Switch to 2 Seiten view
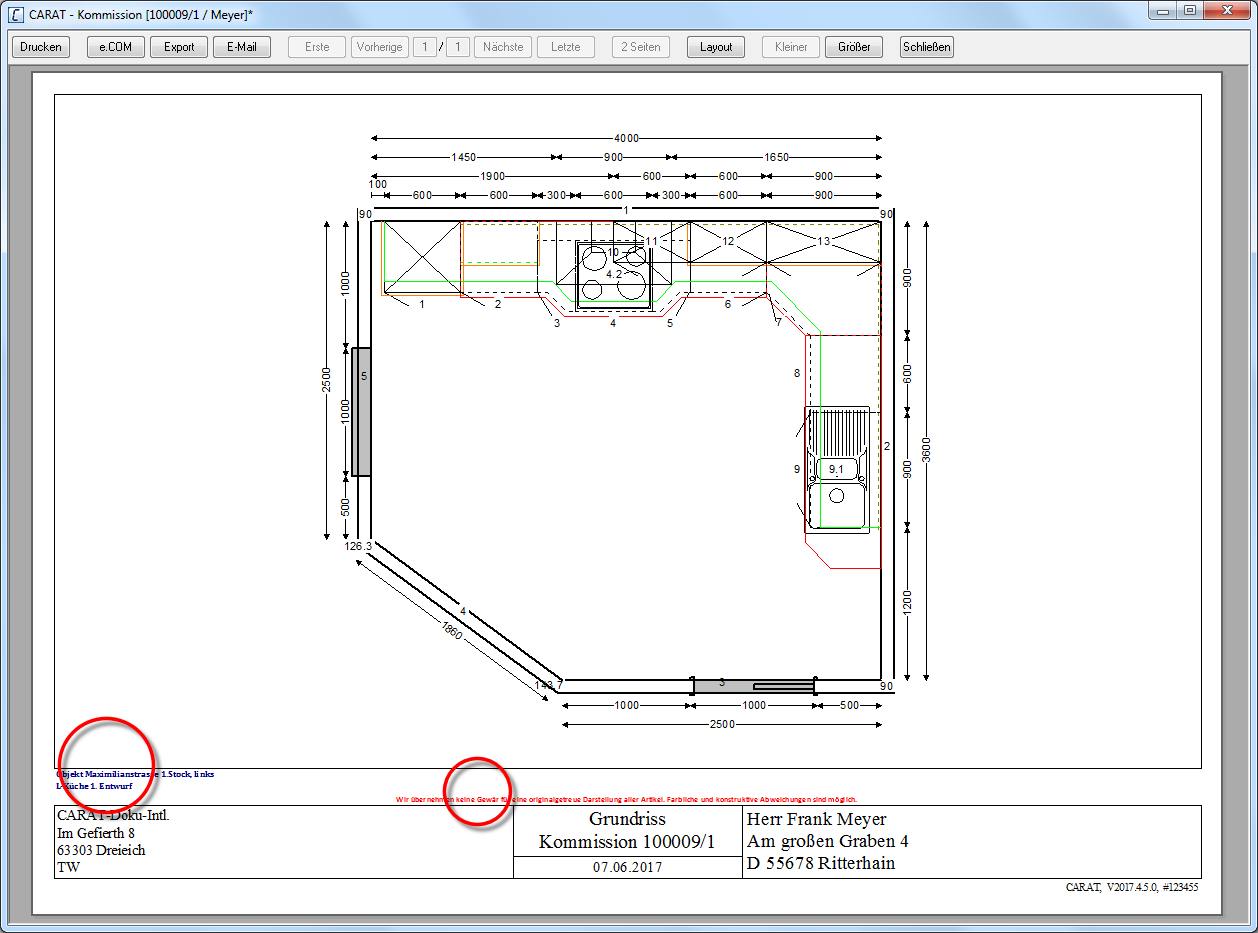Screen dimensions: 1258x933 pos(641,47)
